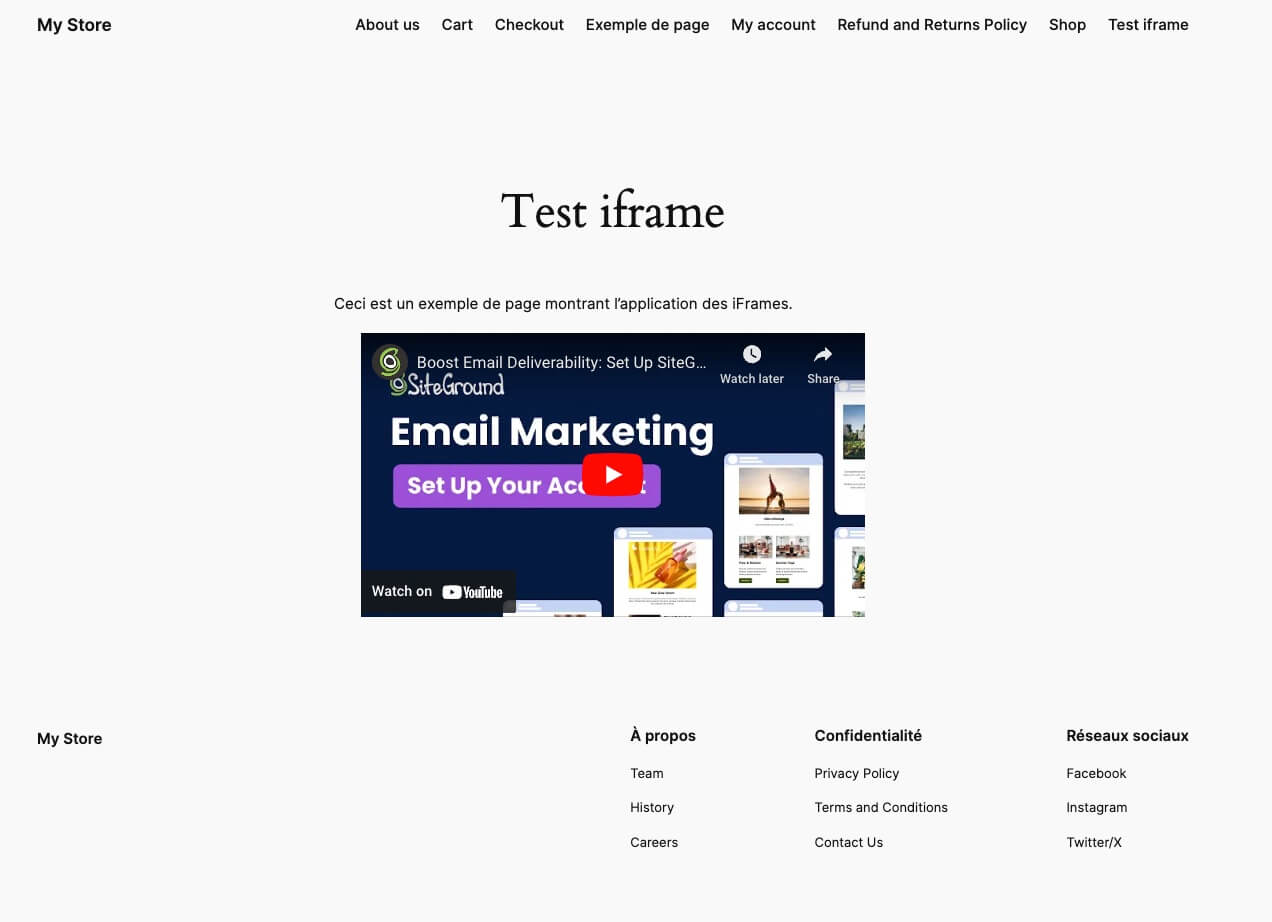Screen dimensions: 1272x922
Task: Select Test iframe in the navigation
Action: tap(1148, 25)
